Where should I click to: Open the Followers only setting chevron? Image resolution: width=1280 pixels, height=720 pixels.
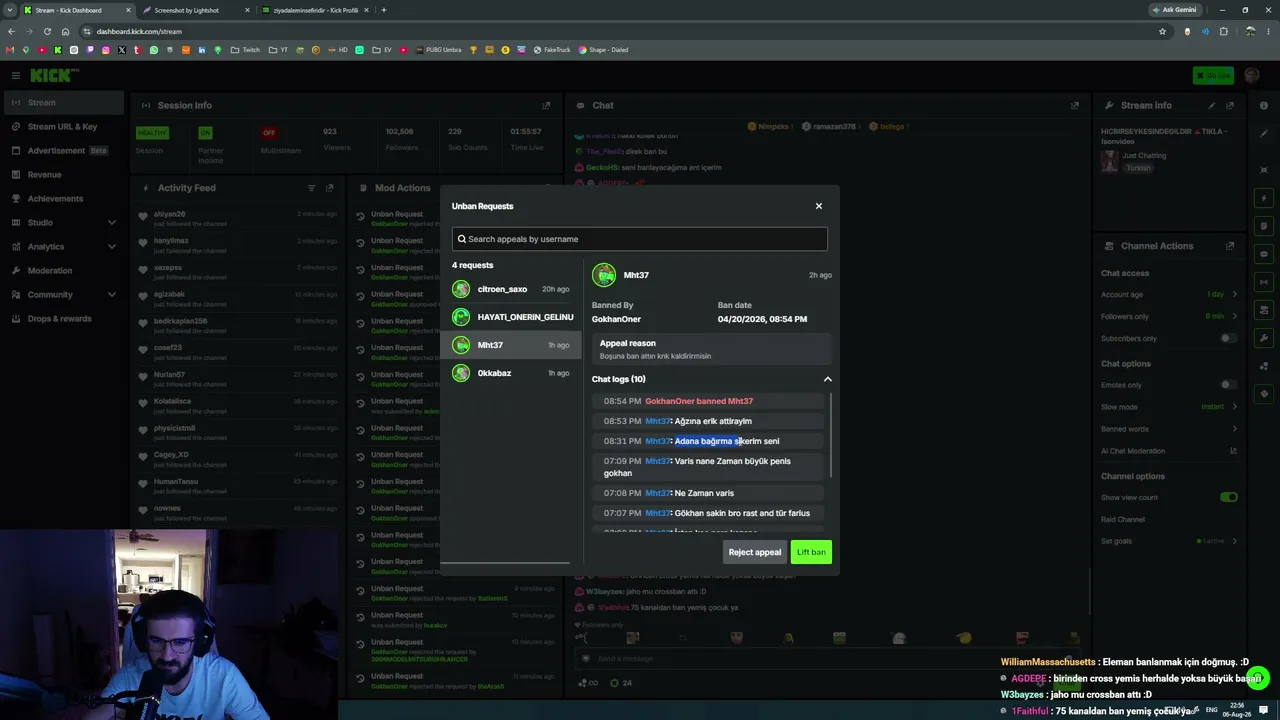pos(1234,316)
